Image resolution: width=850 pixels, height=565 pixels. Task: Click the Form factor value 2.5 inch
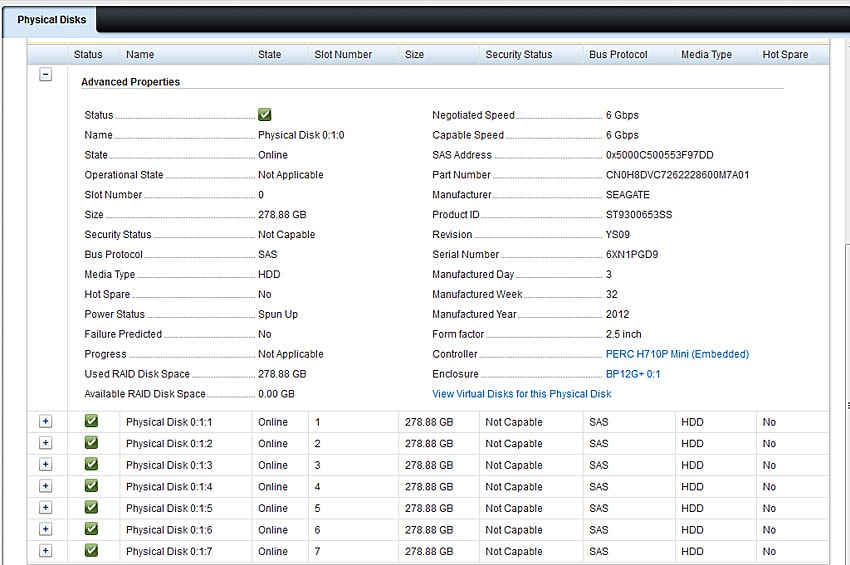tap(623, 335)
